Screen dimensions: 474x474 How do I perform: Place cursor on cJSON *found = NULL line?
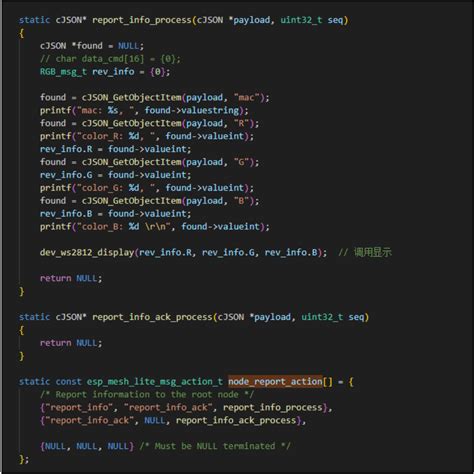point(92,46)
